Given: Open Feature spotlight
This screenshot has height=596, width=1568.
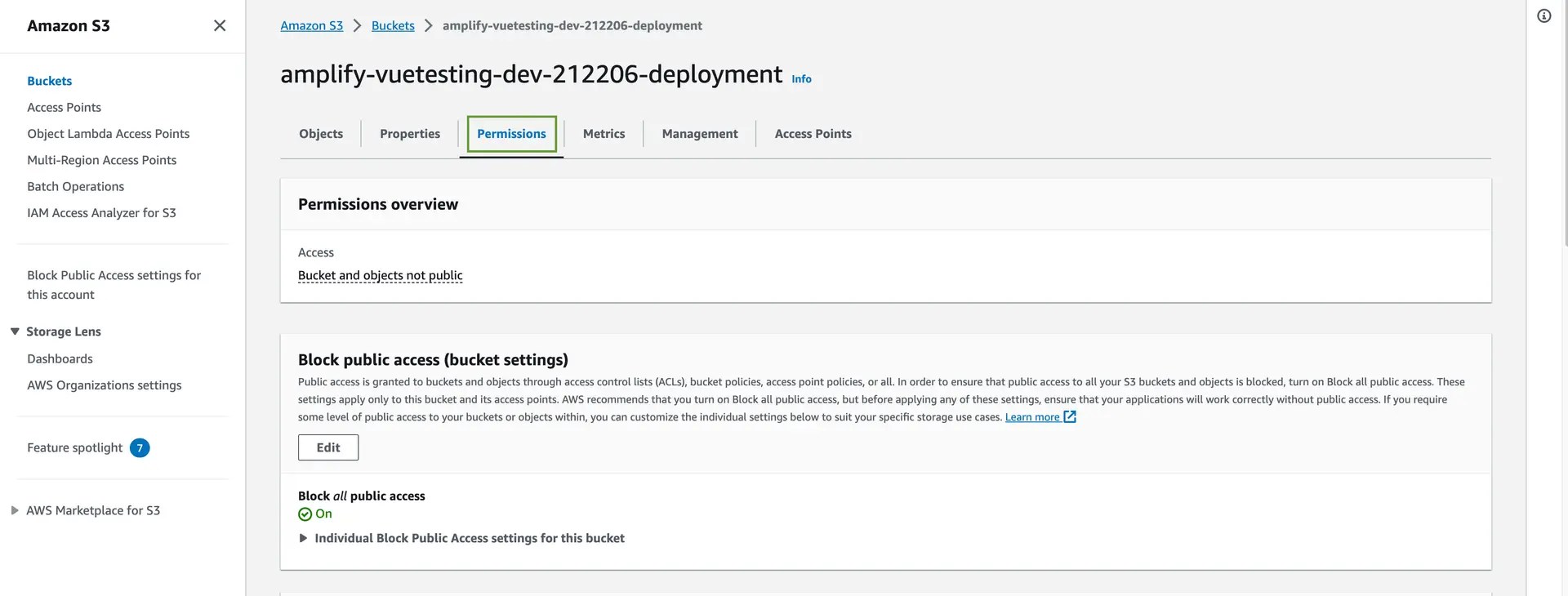Looking at the screenshot, I should coord(75,447).
